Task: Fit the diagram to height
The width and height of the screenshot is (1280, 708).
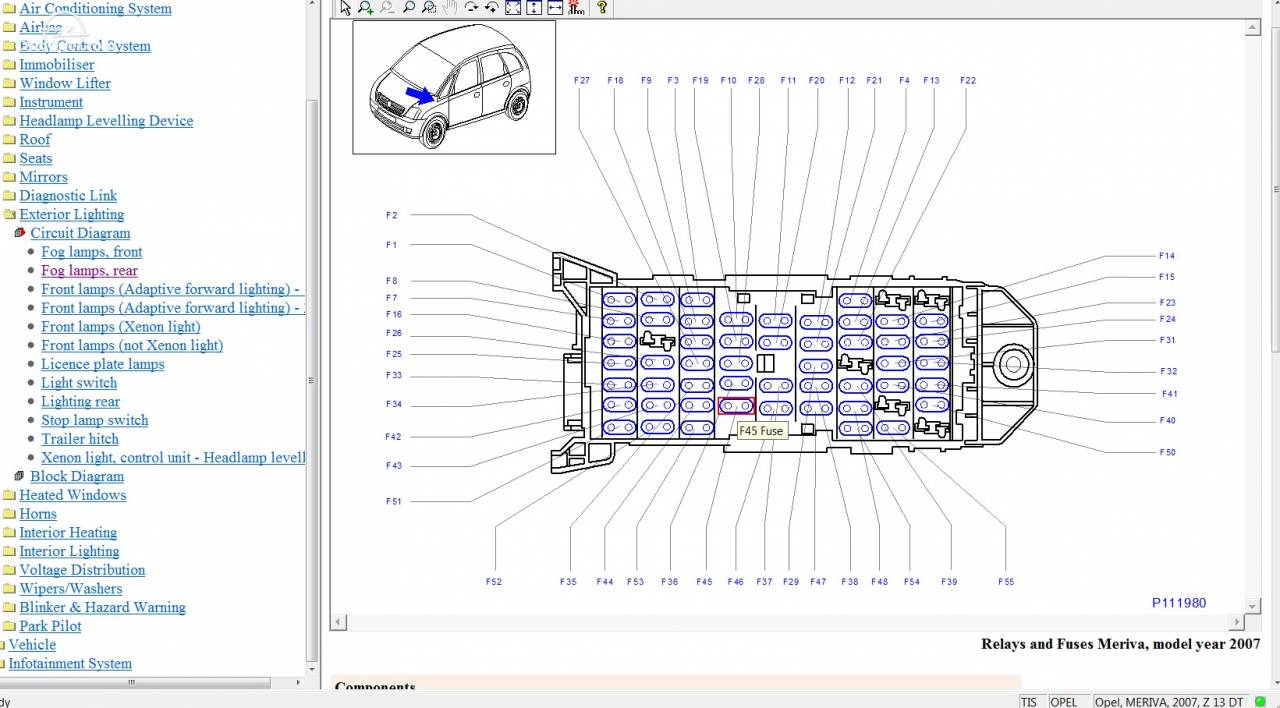Action: click(x=534, y=8)
